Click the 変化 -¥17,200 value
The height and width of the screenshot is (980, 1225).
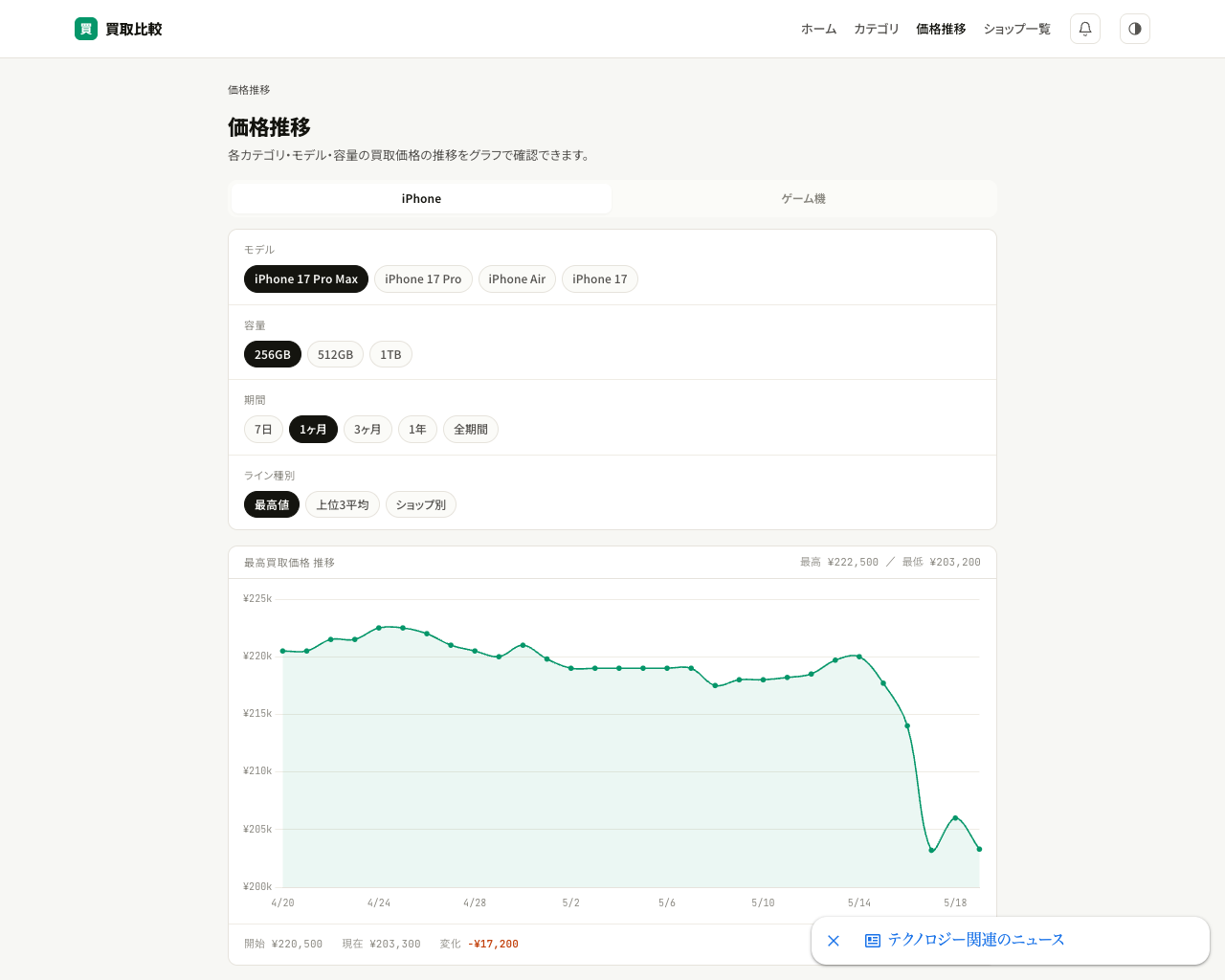click(479, 944)
